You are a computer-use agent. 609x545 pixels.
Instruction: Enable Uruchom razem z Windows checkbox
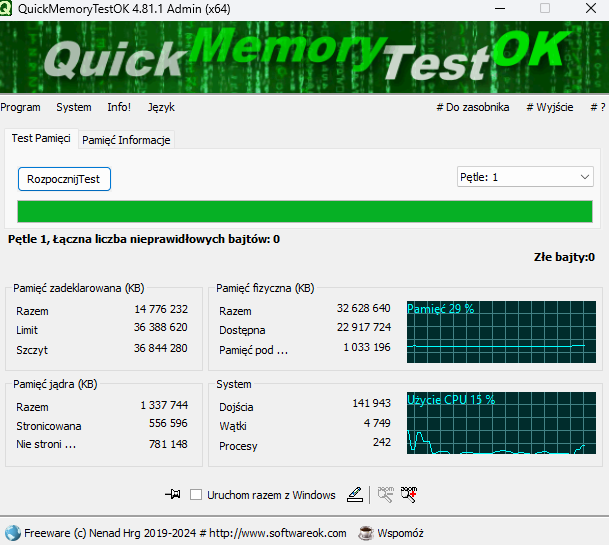(196, 495)
